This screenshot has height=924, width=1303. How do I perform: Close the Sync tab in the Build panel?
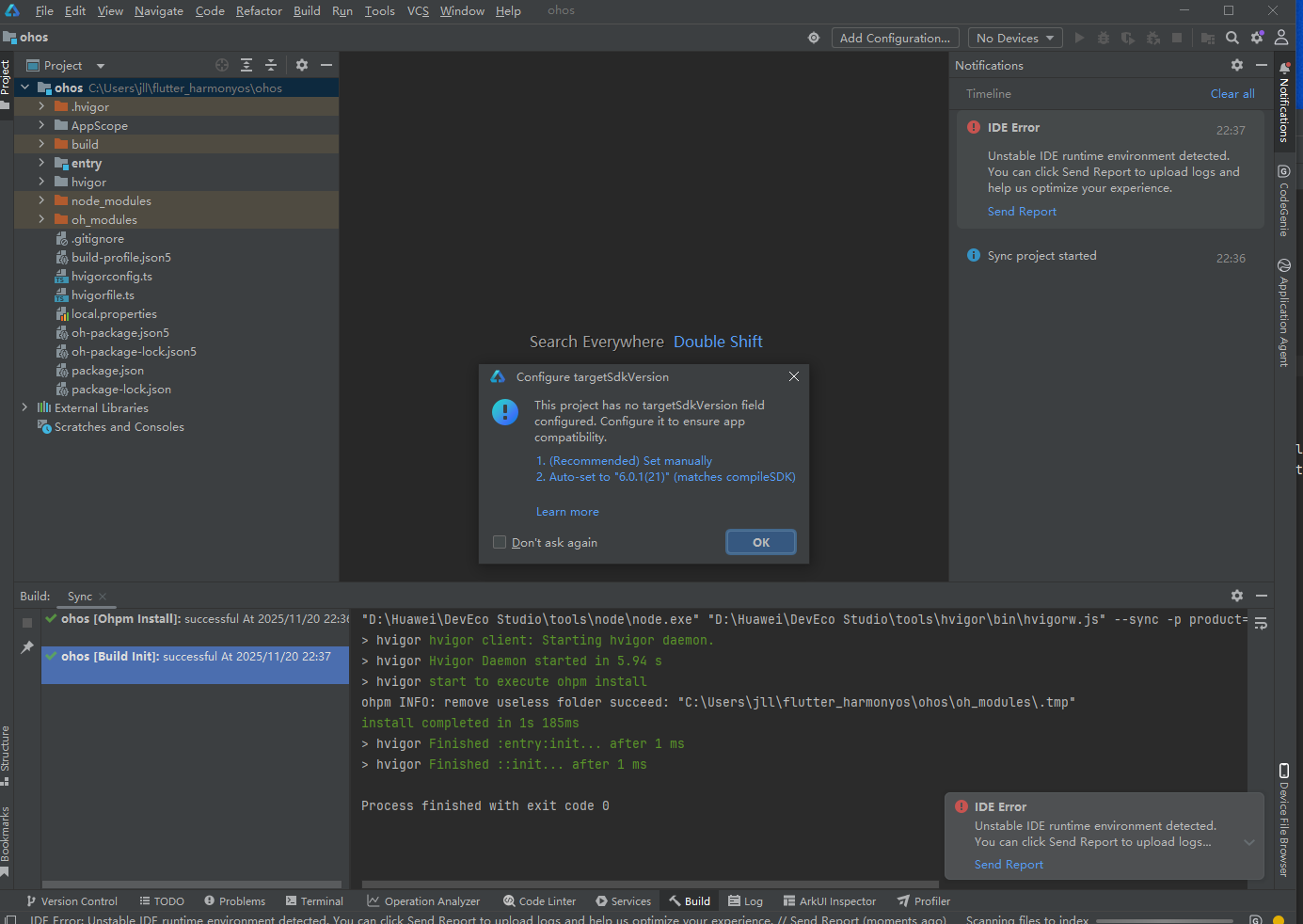click(103, 597)
